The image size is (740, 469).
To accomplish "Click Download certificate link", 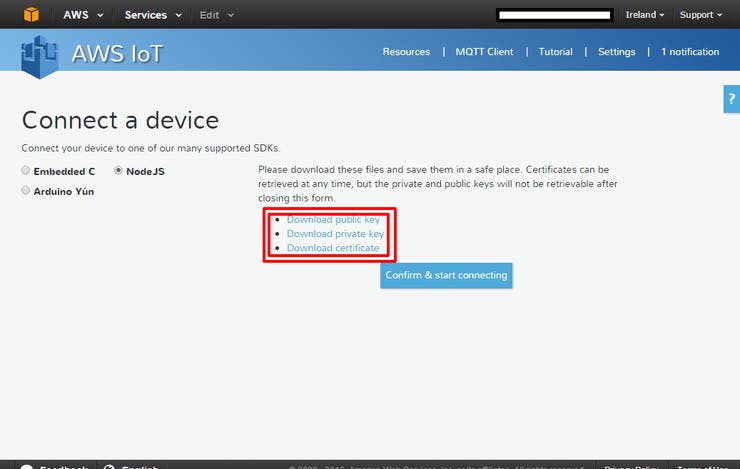I will click(x=333, y=248).
